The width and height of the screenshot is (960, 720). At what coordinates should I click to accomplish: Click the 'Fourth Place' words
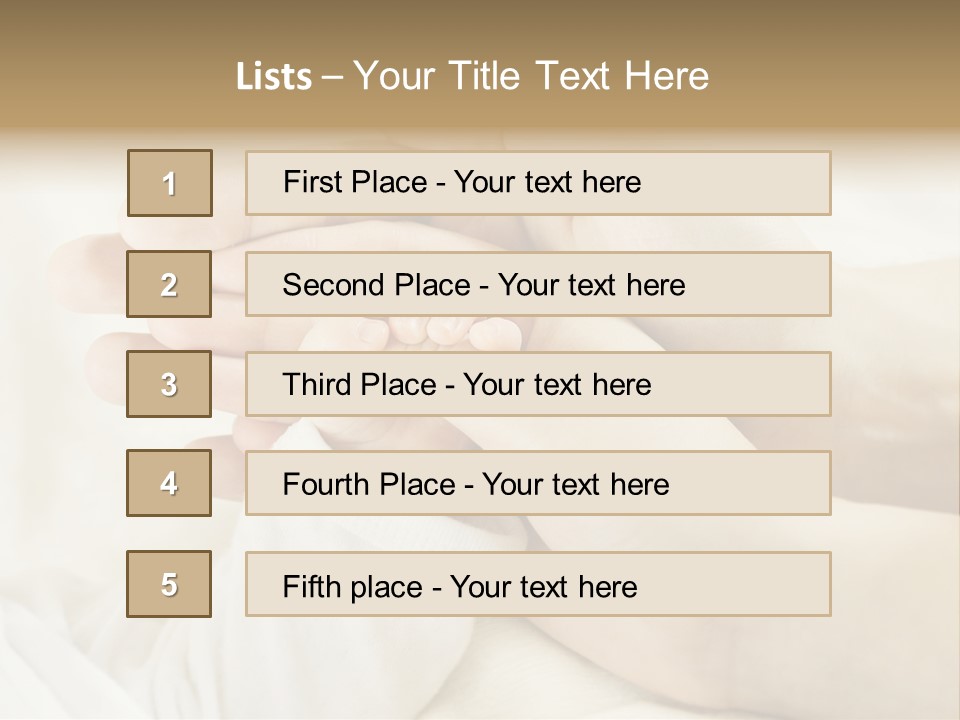pos(370,485)
